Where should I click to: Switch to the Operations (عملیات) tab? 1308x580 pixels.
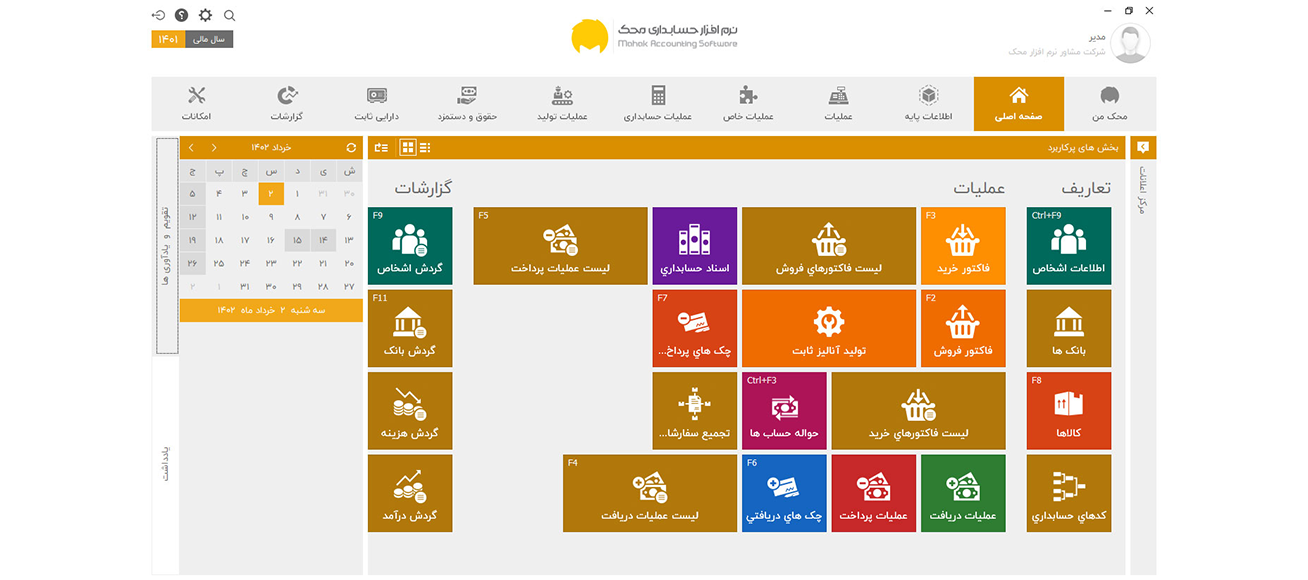(838, 104)
